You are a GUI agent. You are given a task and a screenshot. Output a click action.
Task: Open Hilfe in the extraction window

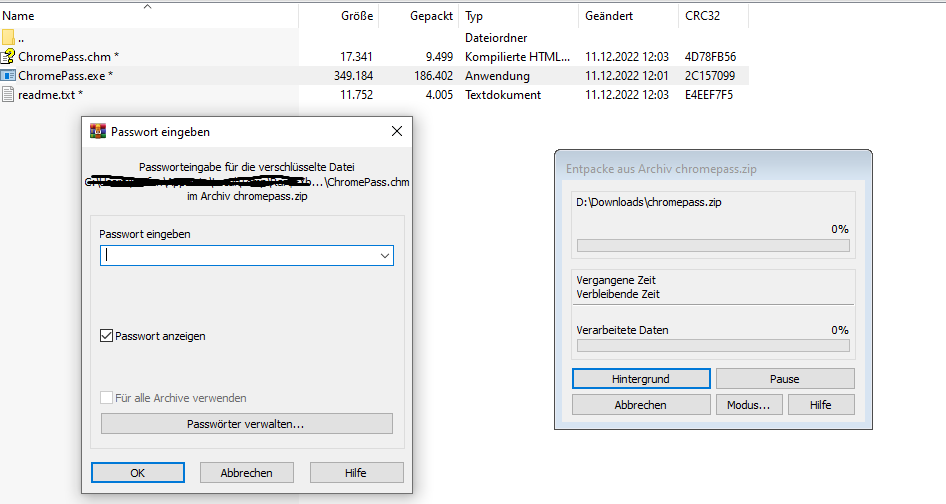pyautogui.click(x=821, y=405)
